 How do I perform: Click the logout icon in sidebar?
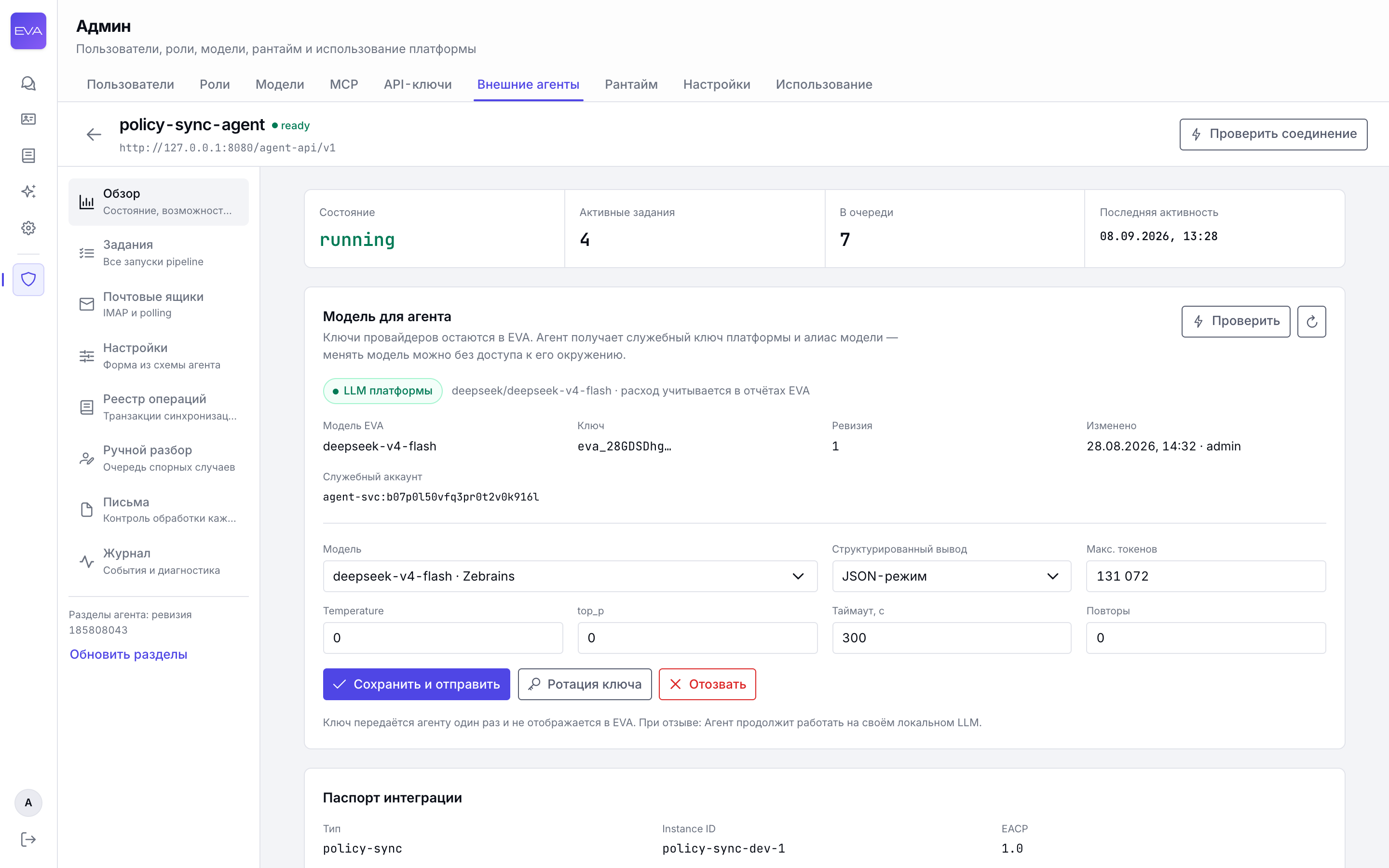[28, 839]
